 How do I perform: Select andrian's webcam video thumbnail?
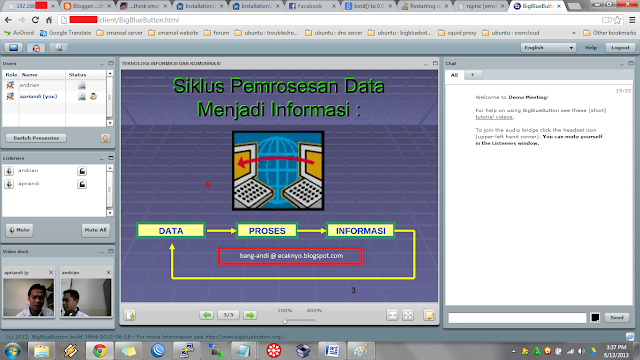[86, 298]
